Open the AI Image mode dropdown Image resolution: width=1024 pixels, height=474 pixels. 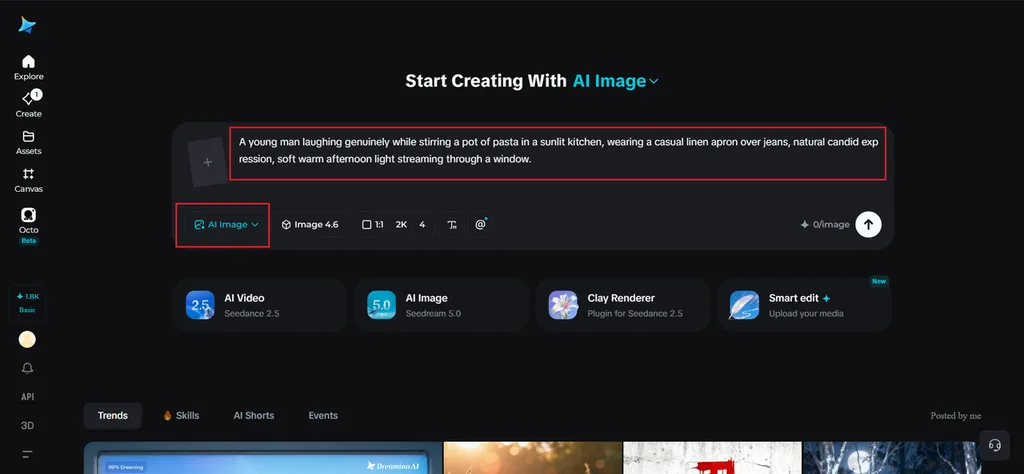(226, 225)
